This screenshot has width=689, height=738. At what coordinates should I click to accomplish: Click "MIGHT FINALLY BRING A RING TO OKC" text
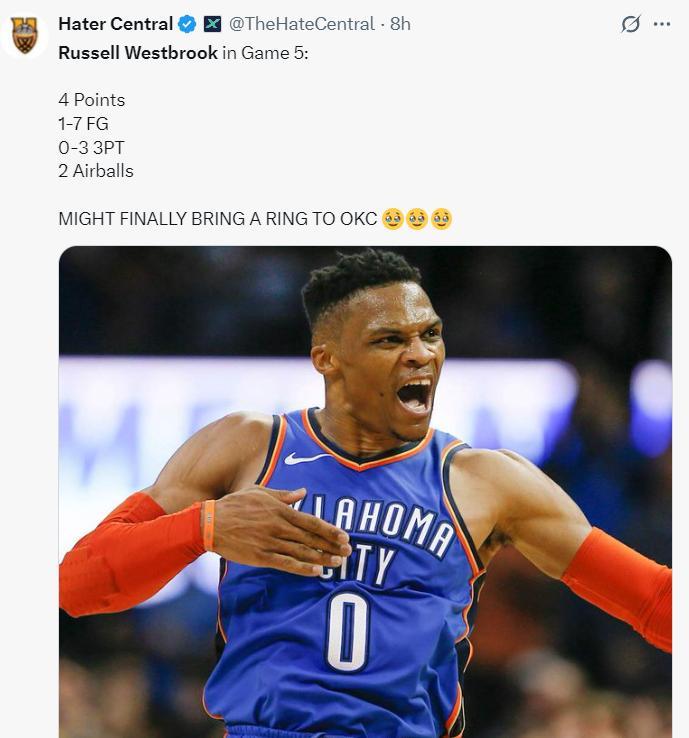(218, 219)
